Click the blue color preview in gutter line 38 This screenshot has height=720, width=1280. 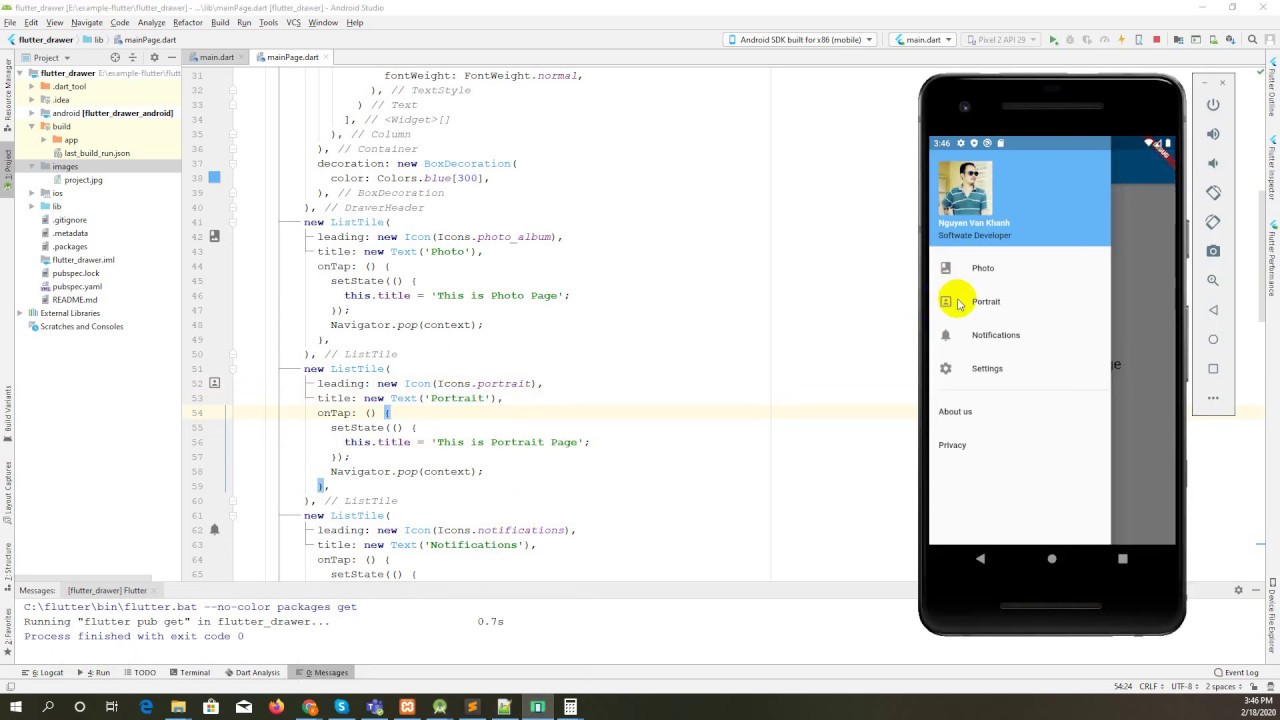(x=214, y=178)
